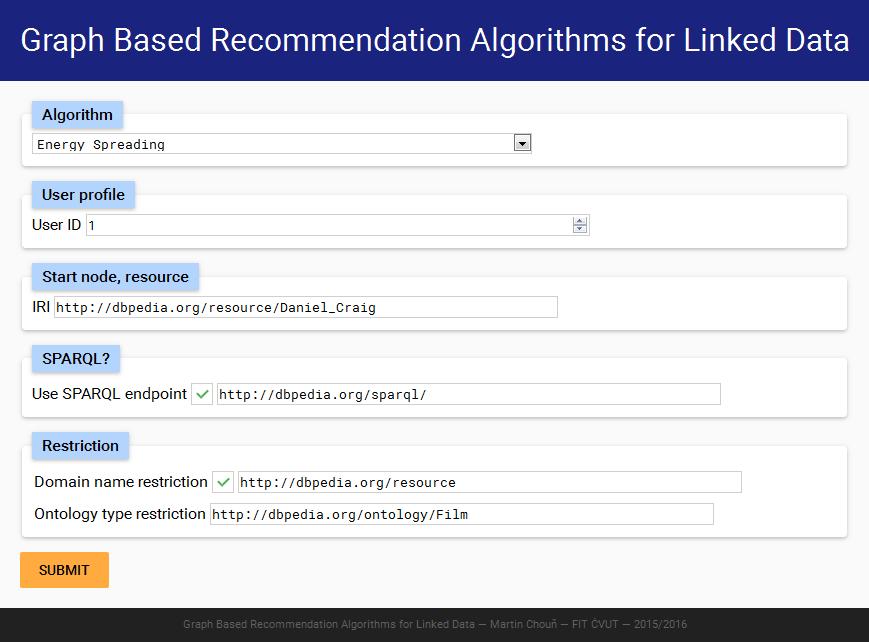Select the Energy Spreading combo box
Image resolution: width=869 pixels, height=642 pixels.
pos(282,144)
